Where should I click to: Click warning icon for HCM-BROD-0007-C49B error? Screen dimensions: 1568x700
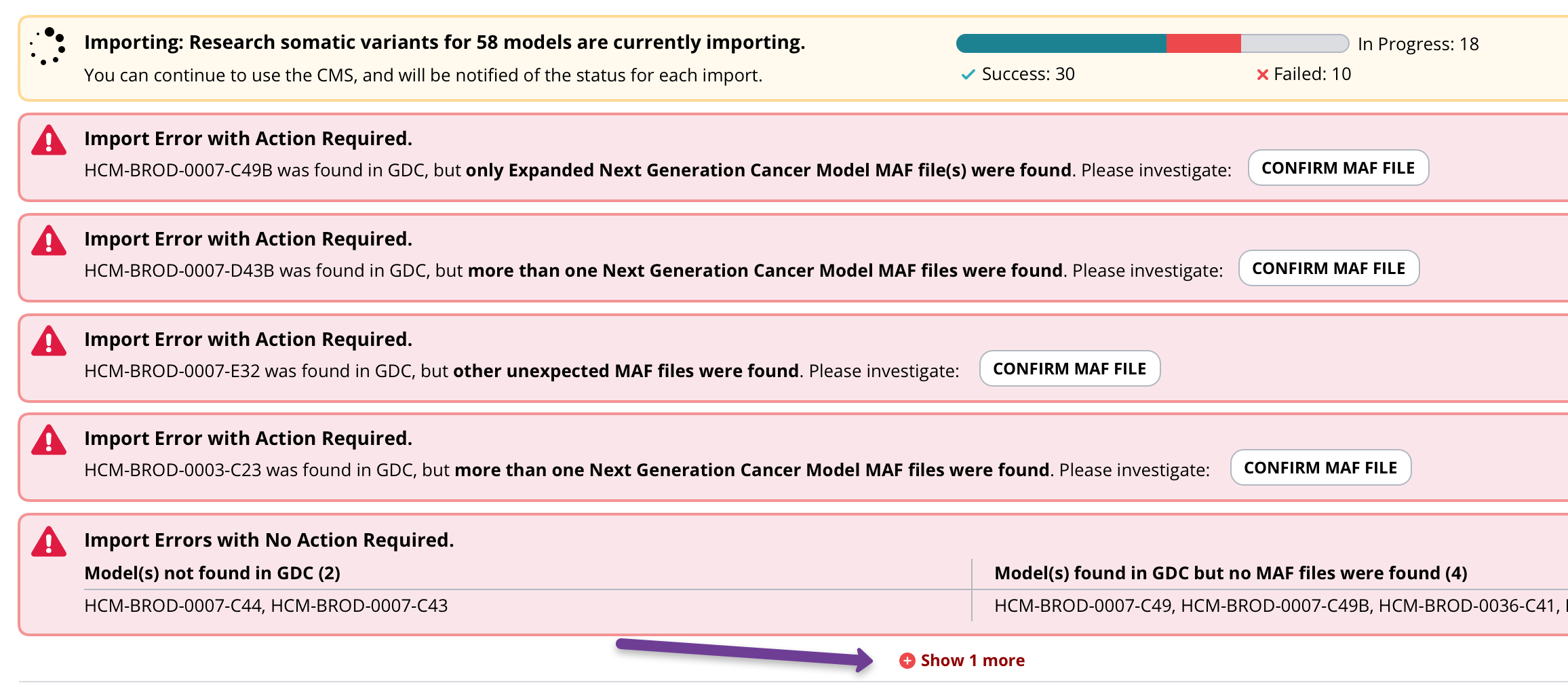[49, 140]
